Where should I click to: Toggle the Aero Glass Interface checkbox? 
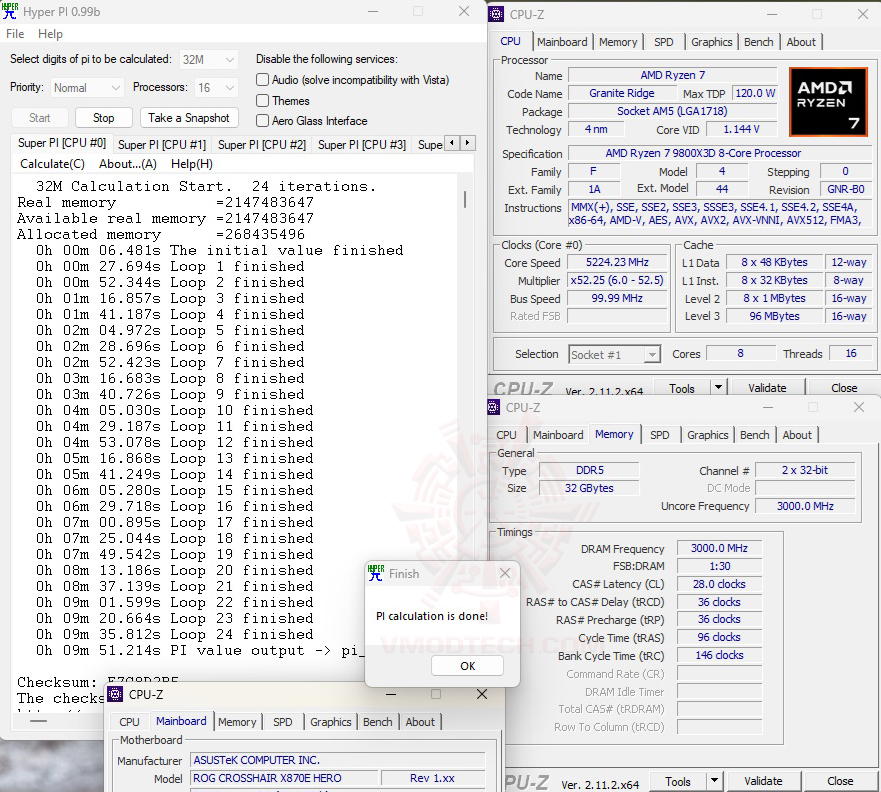click(262, 120)
